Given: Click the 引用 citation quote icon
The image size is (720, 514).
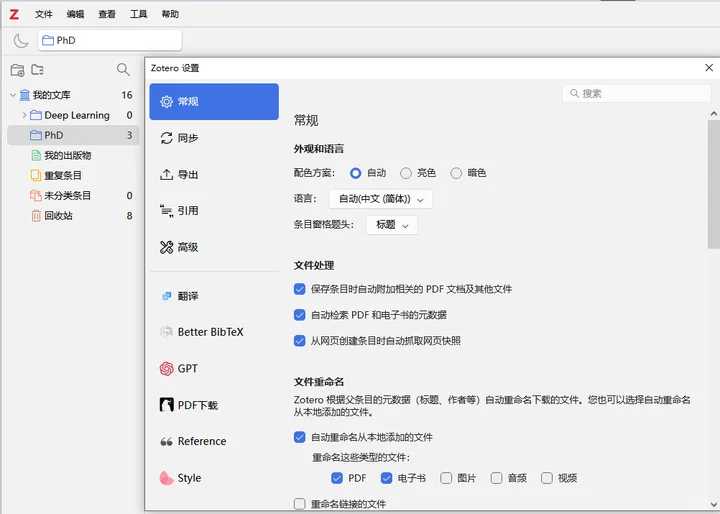Looking at the screenshot, I should pos(166,210).
